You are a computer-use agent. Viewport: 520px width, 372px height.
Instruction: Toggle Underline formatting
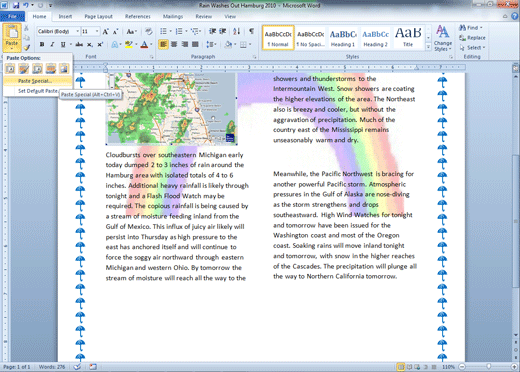[x=63, y=44]
